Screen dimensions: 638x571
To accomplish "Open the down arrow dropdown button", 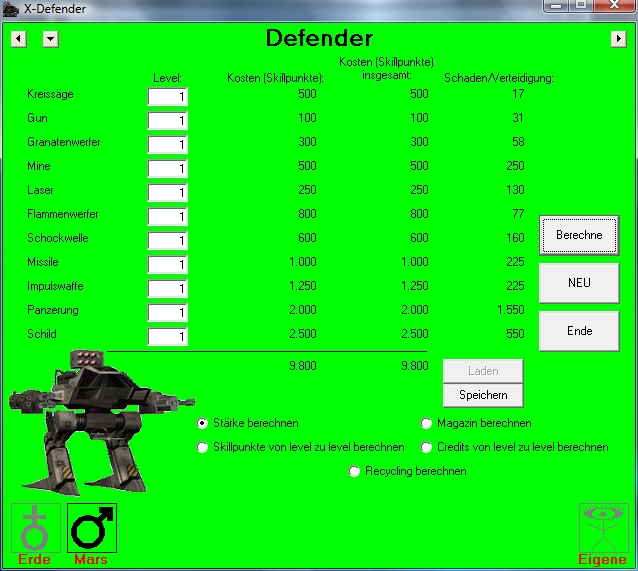I will click(x=50, y=39).
